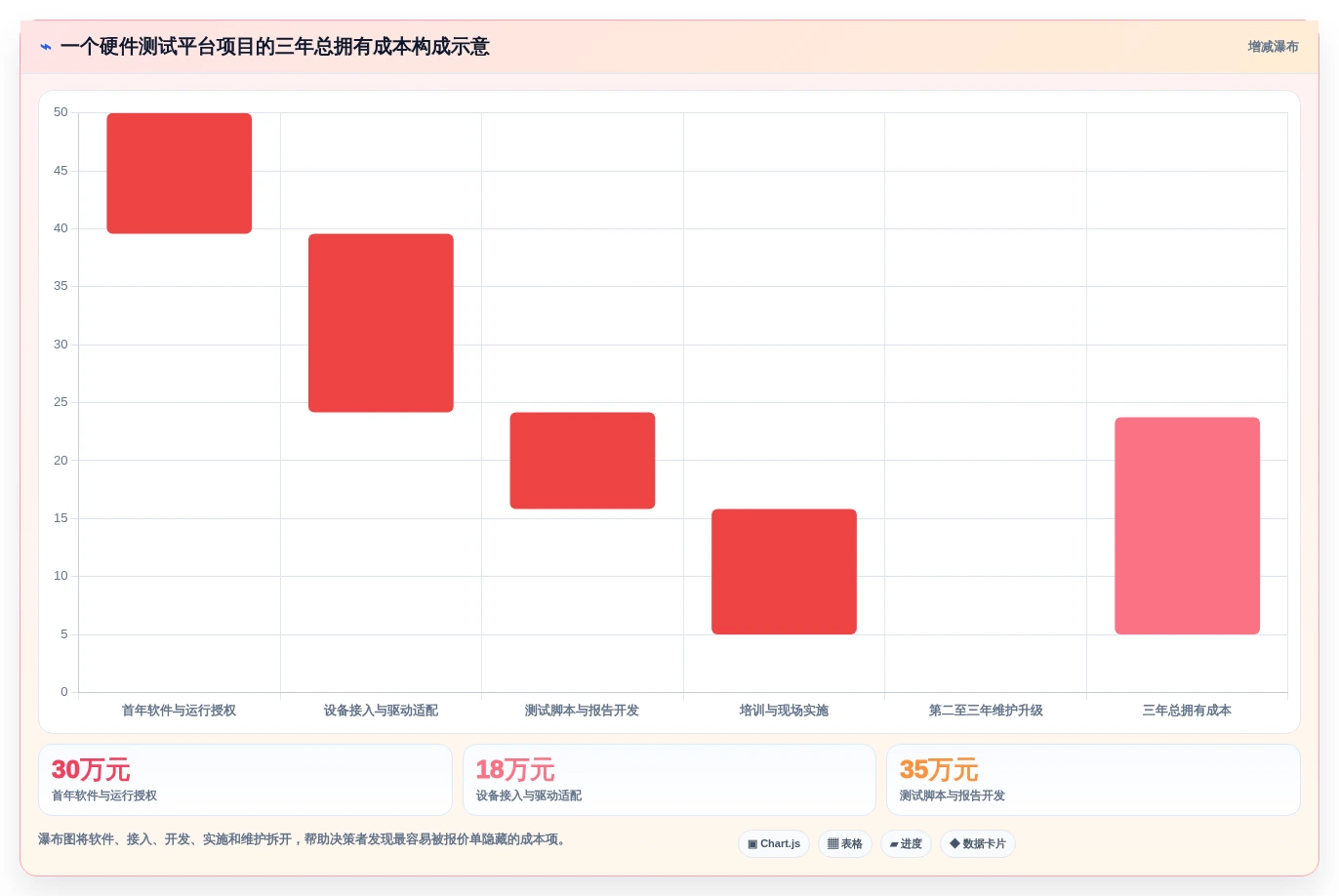
Task: Click the 测试脚本与报告开发 caption under 35万元
Action: pos(953,795)
